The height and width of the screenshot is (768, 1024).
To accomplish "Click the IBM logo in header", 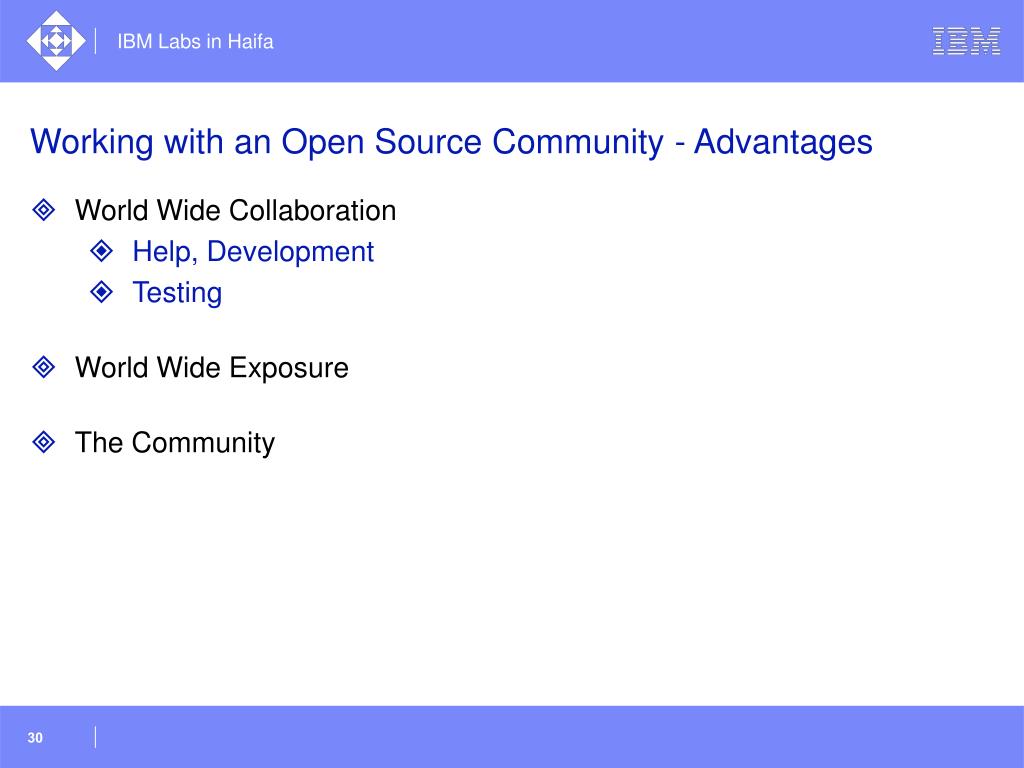I will tap(966, 41).
